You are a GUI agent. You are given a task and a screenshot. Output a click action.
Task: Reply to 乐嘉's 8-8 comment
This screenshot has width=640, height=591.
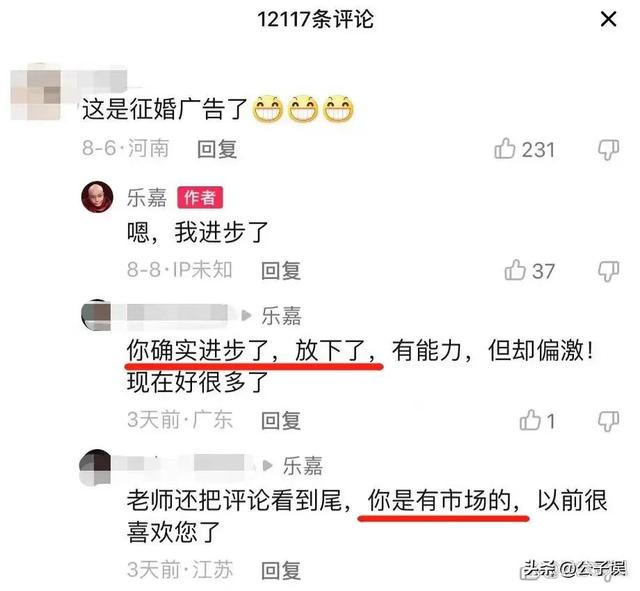point(281,271)
